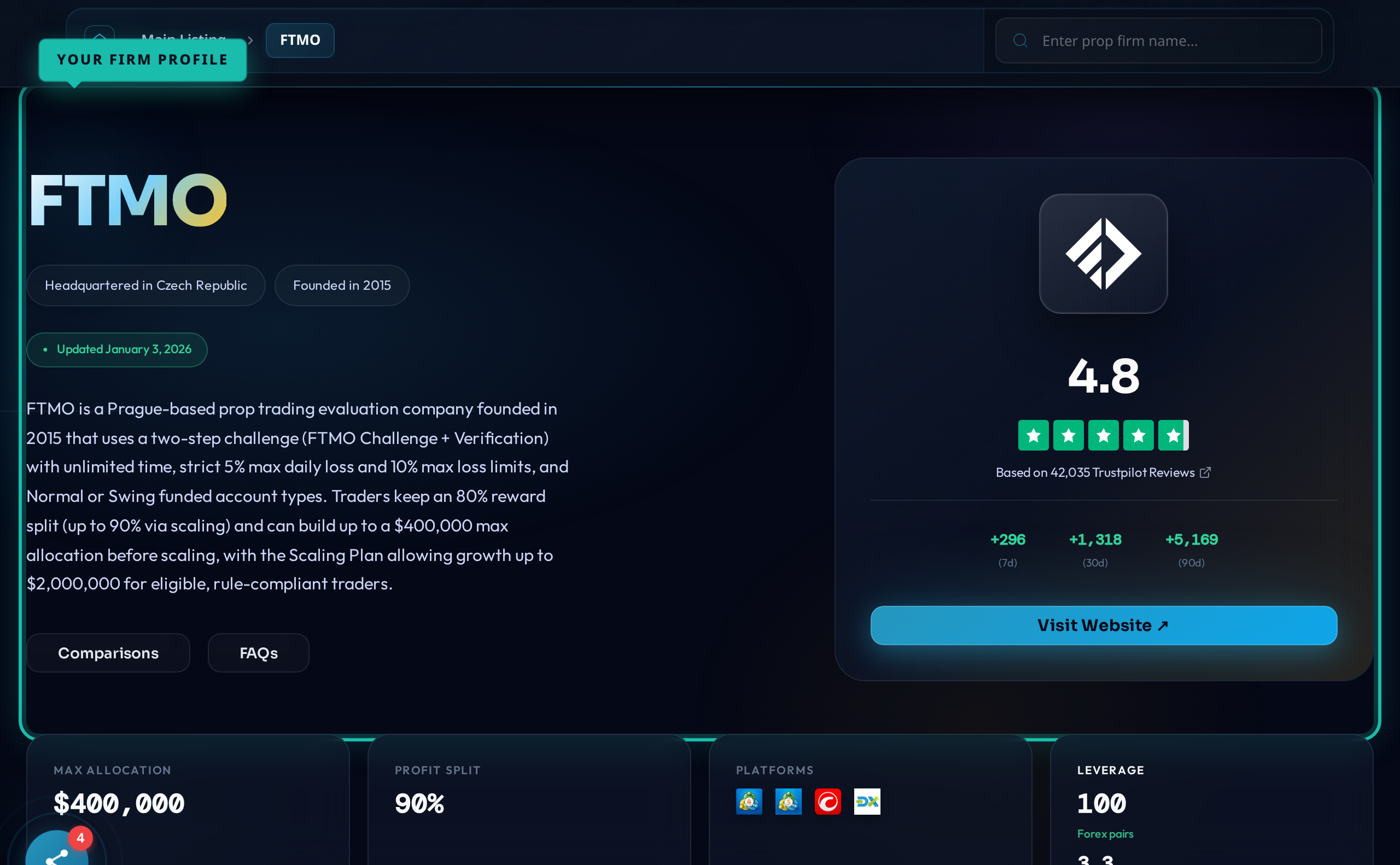The width and height of the screenshot is (1400, 865).
Task: Click the "YOUR FIRM PROFILE" label
Action: point(142,60)
